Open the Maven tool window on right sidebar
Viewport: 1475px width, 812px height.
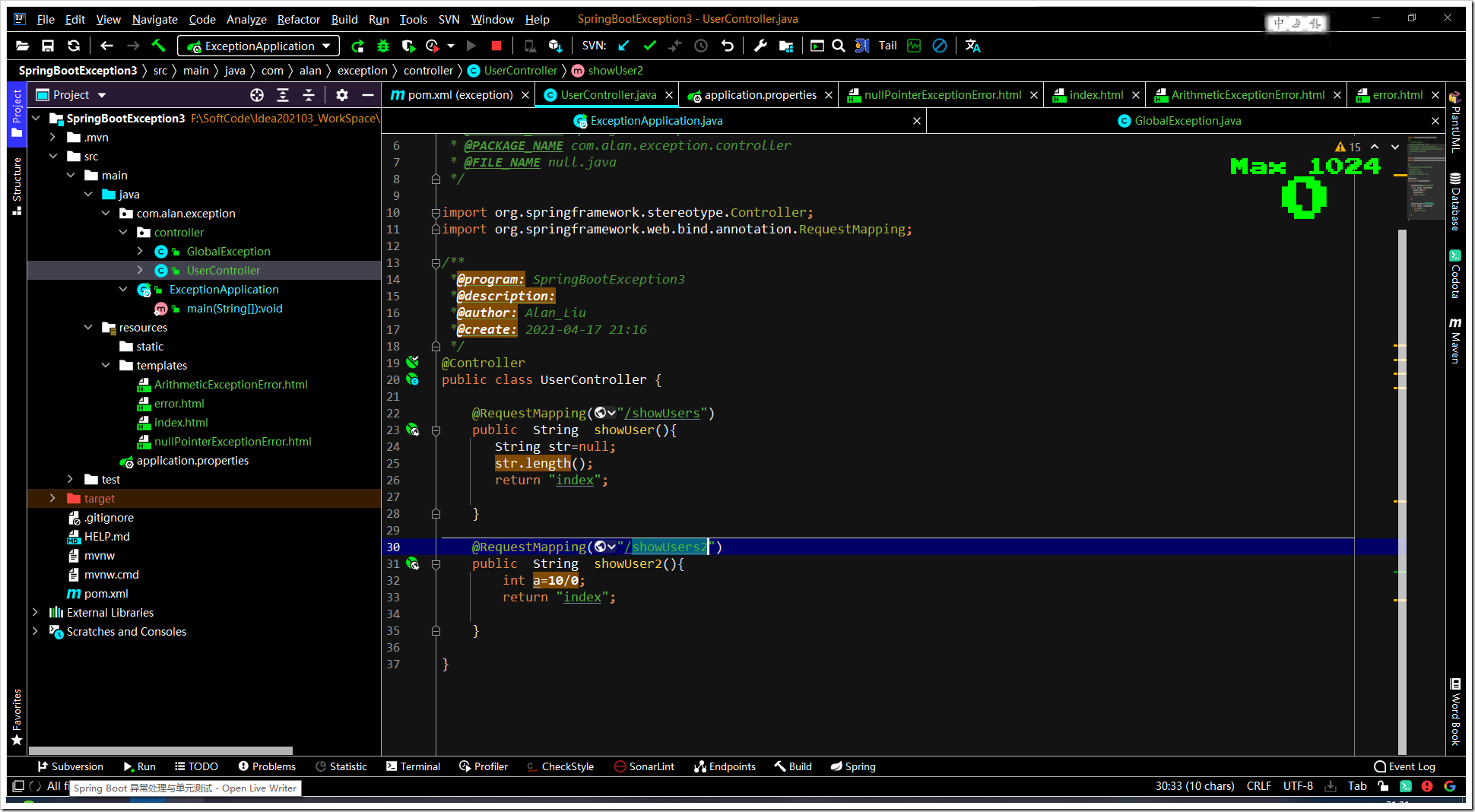pos(1455,341)
